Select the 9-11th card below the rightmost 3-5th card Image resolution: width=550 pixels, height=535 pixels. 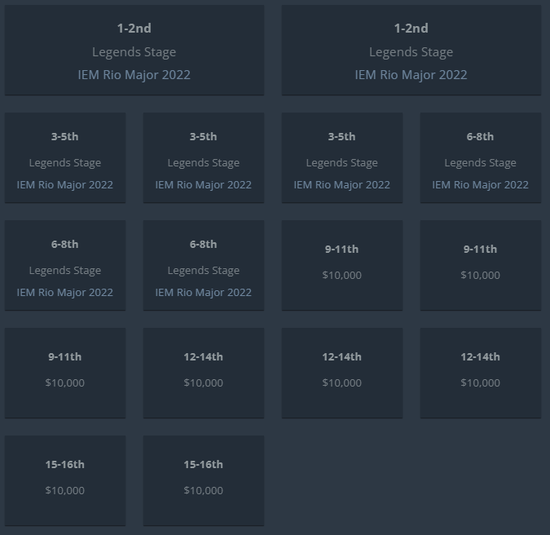tap(342, 265)
